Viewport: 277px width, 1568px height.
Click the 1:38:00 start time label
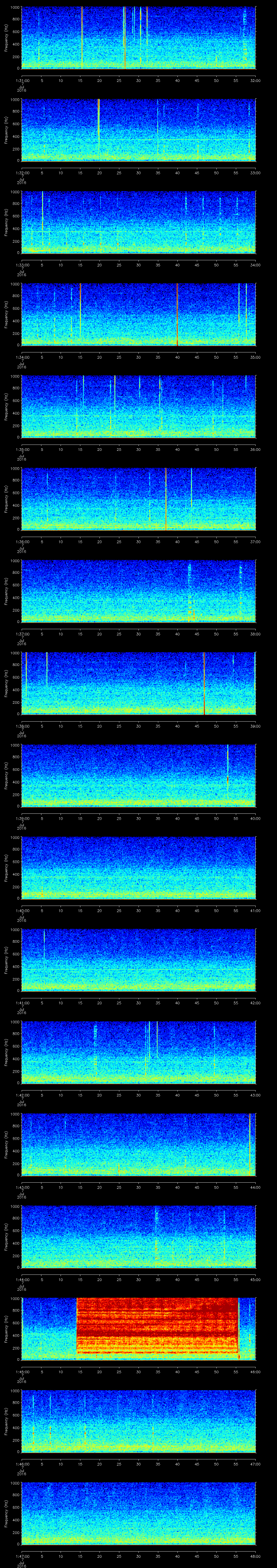(x=22, y=726)
